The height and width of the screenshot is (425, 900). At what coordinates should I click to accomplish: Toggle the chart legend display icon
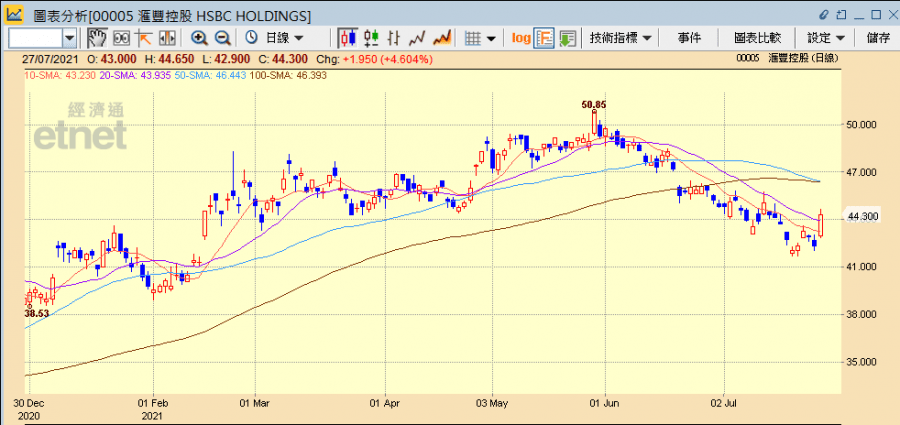pos(545,38)
